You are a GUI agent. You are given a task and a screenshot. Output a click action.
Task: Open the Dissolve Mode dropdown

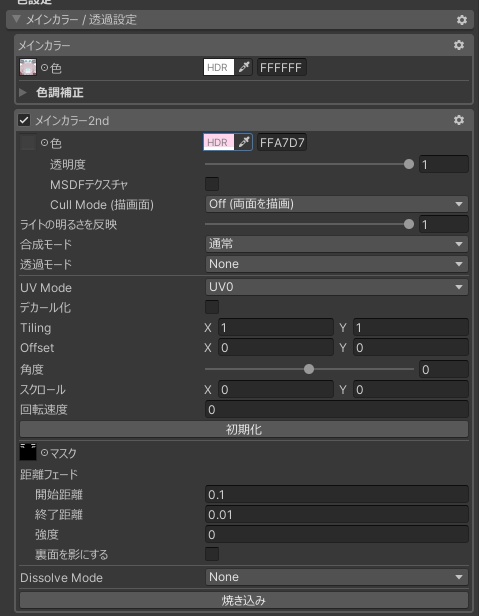click(x=337, y=577)
